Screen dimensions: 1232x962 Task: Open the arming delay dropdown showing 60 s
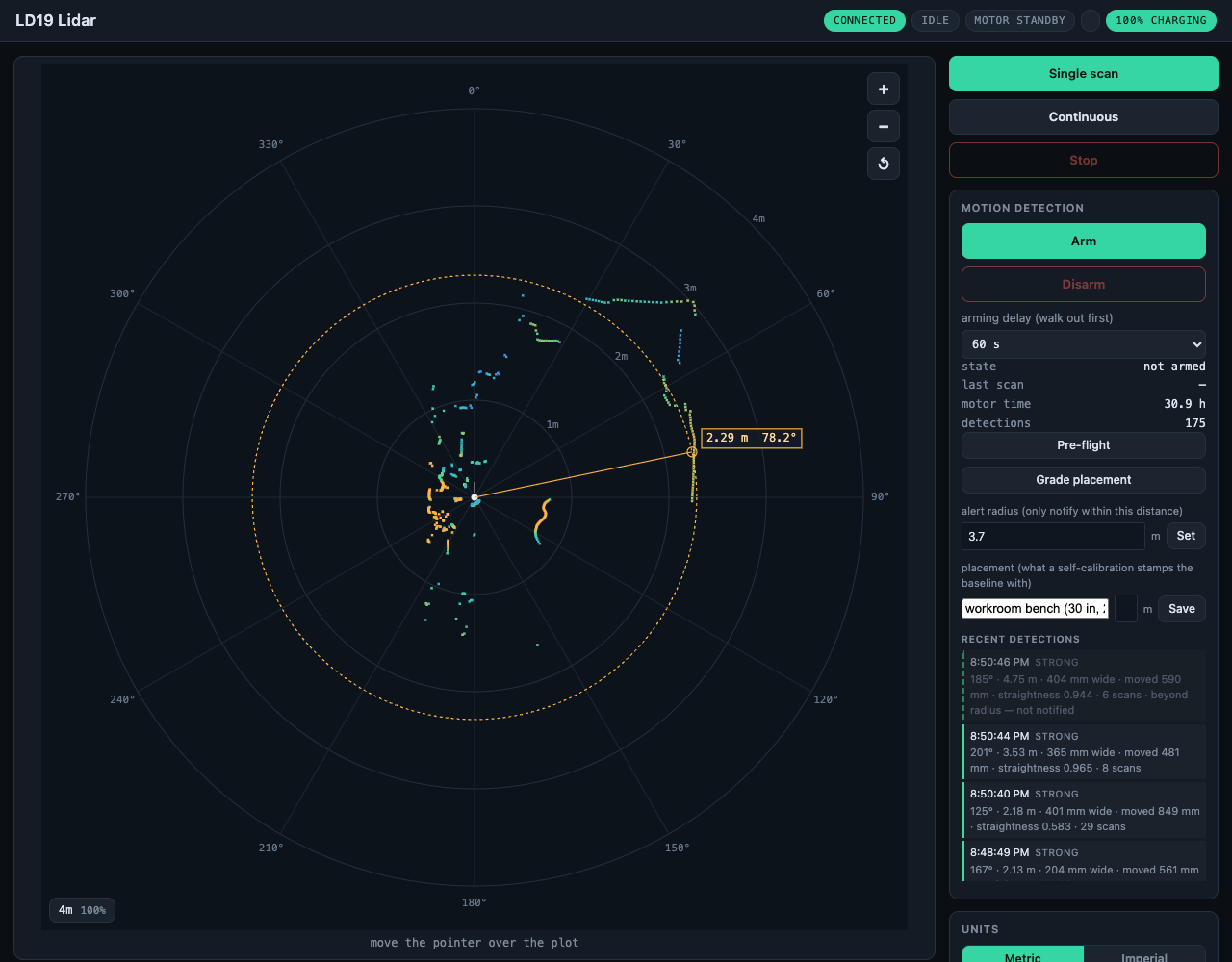(x=1084, y=344)
